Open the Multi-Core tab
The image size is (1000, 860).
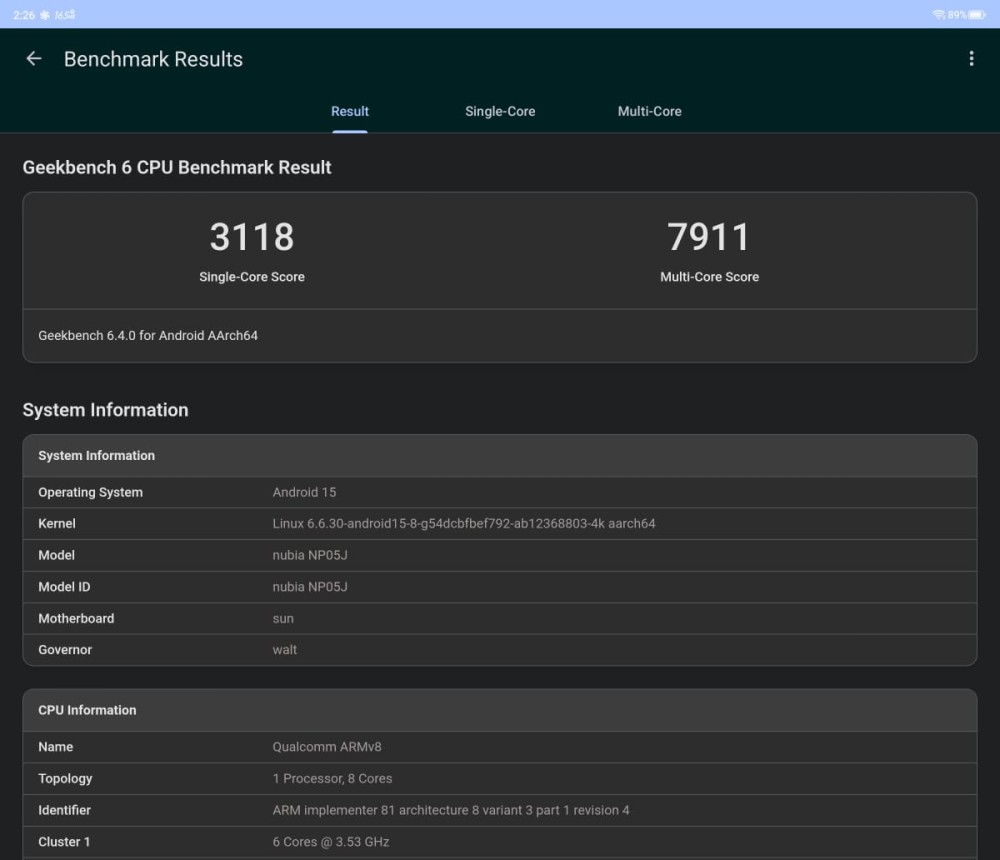coord(649,112)
